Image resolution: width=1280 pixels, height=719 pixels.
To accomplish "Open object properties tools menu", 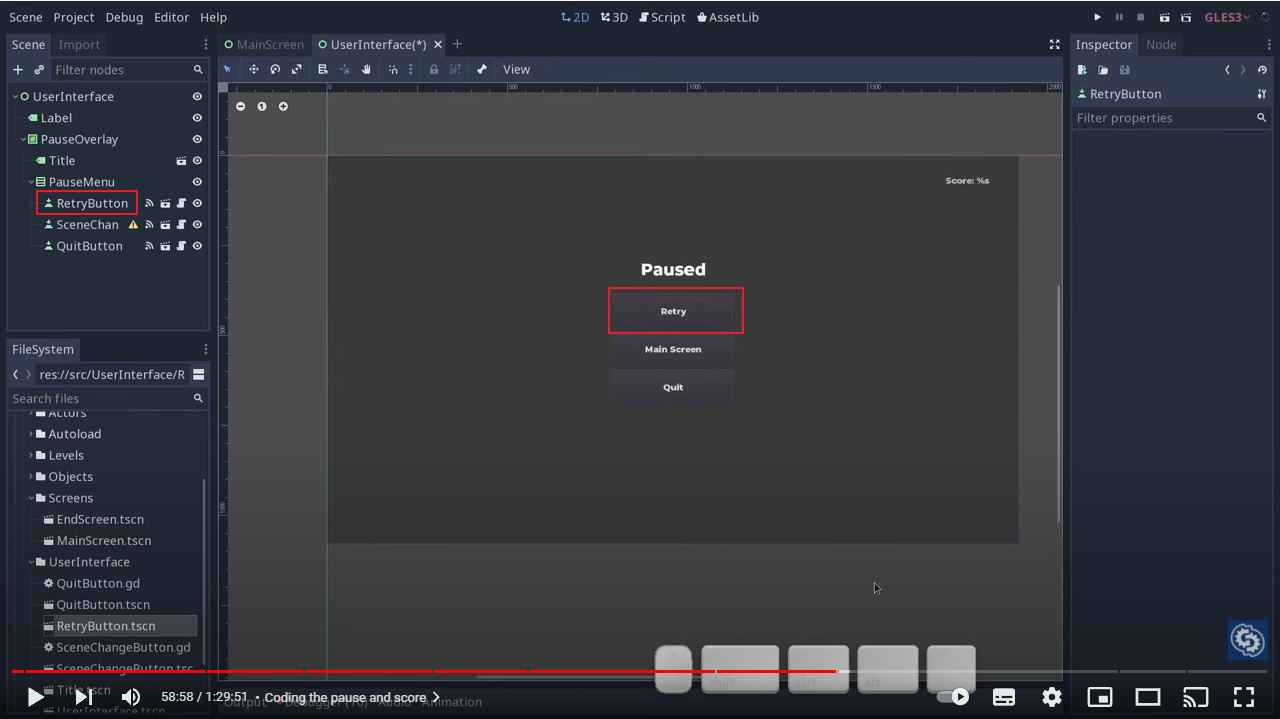I will [x=1262, y=94].
